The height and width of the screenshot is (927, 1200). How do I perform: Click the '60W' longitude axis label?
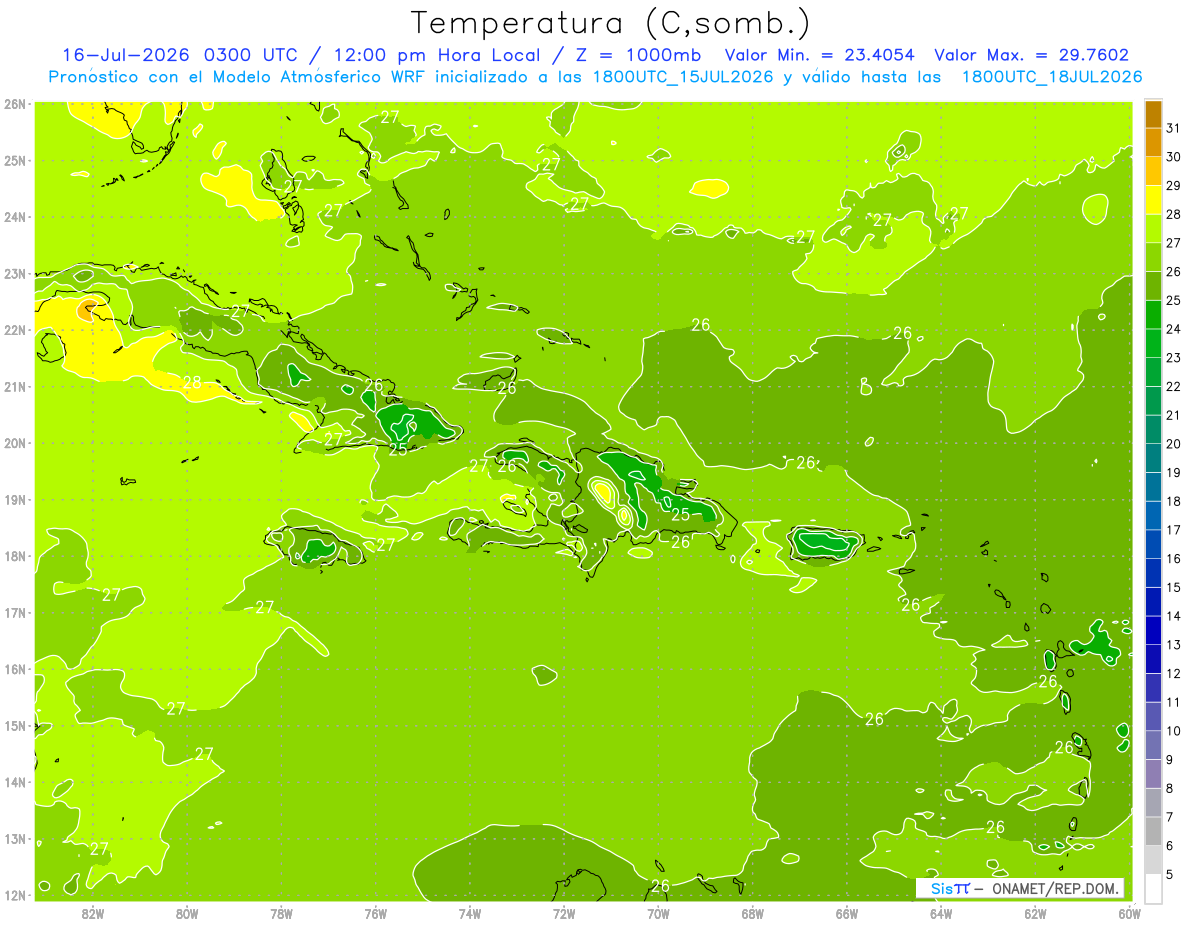tap(1130, 913)
